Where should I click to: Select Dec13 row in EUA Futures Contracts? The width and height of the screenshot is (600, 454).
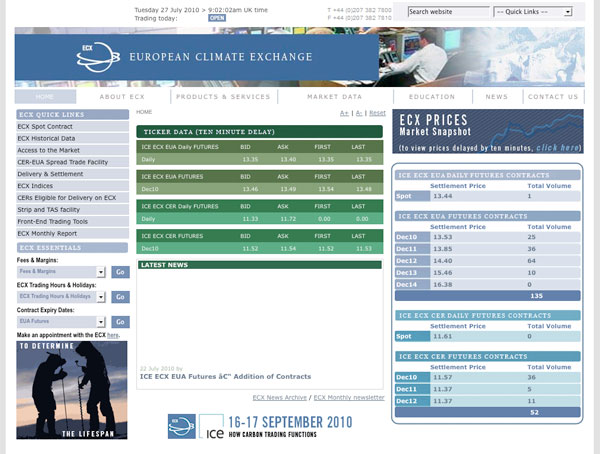[x=488, y=273]
